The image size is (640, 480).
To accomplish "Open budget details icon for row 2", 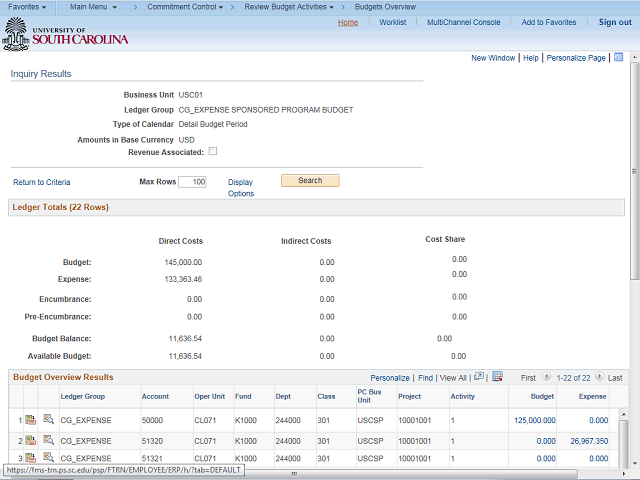I will 30,440.
